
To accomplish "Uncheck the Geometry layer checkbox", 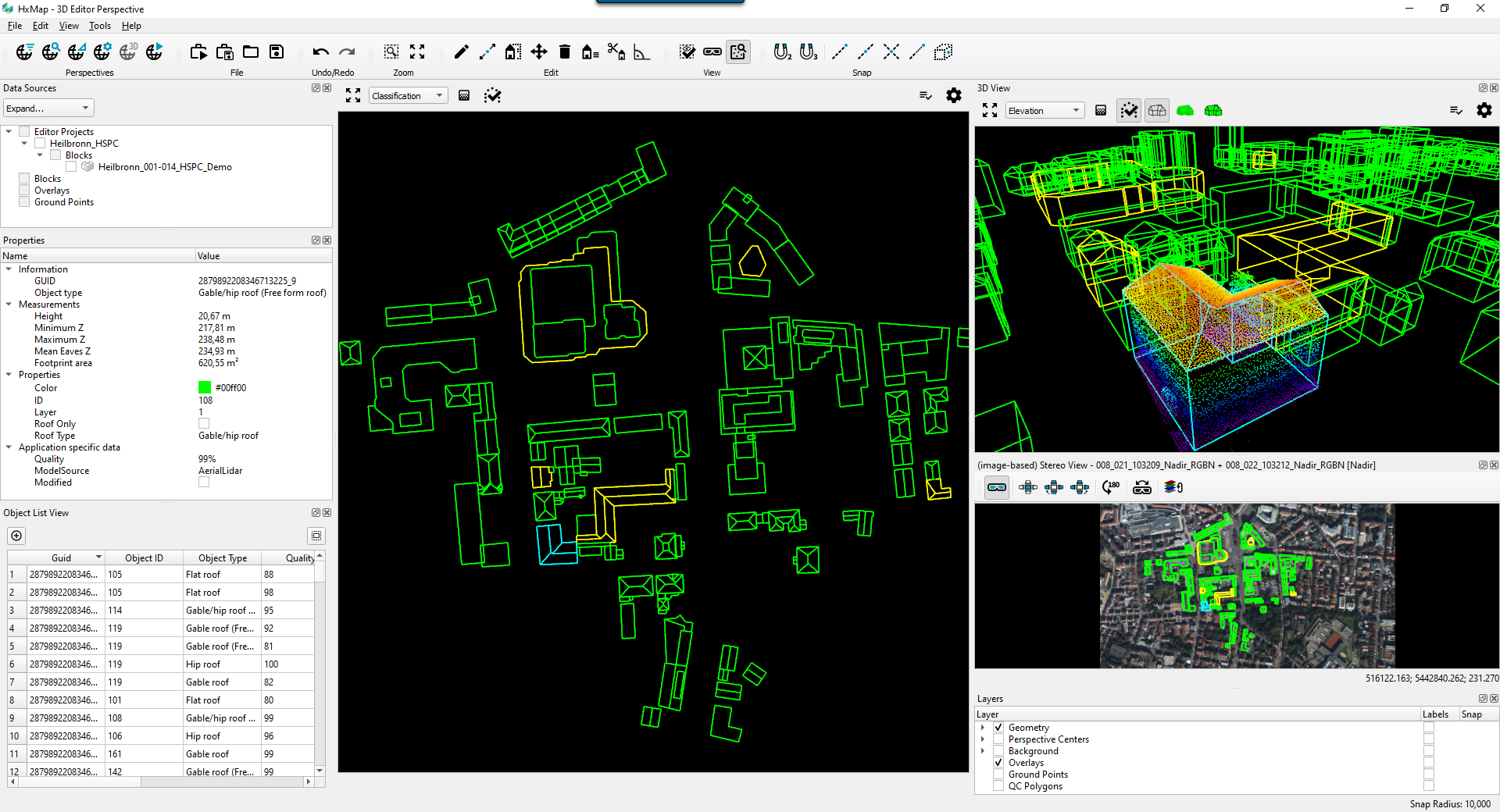I will click(998, 728).
